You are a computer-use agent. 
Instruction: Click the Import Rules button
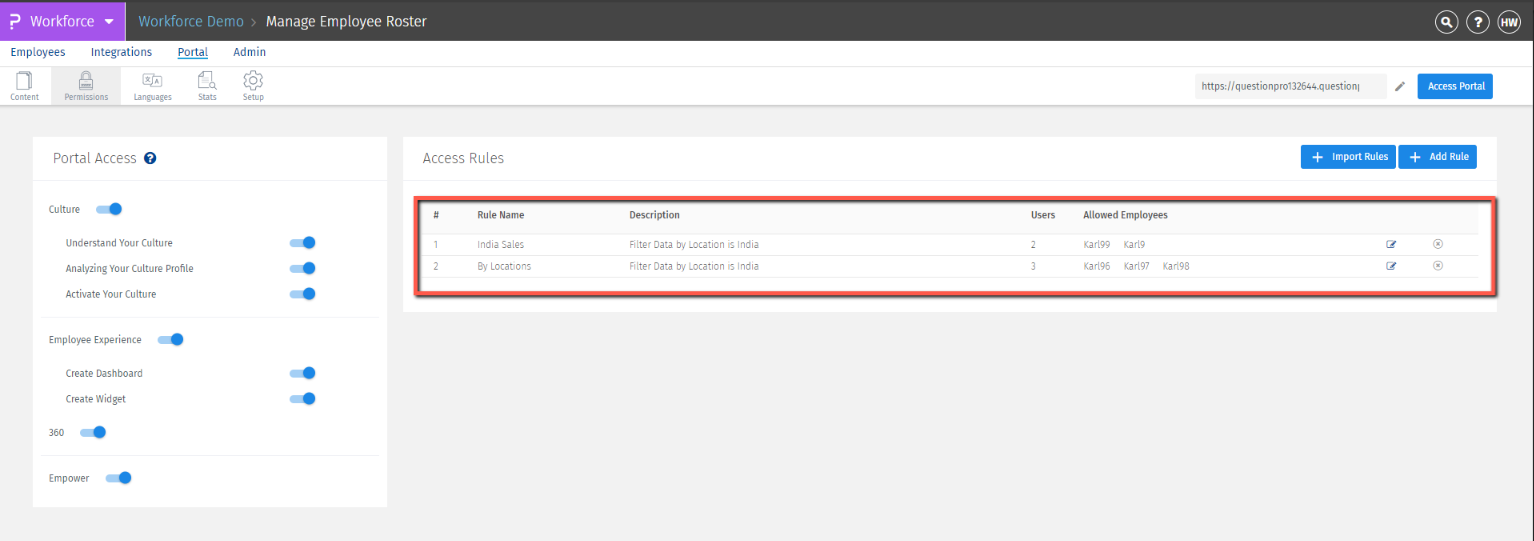[x=1348, y=157]
